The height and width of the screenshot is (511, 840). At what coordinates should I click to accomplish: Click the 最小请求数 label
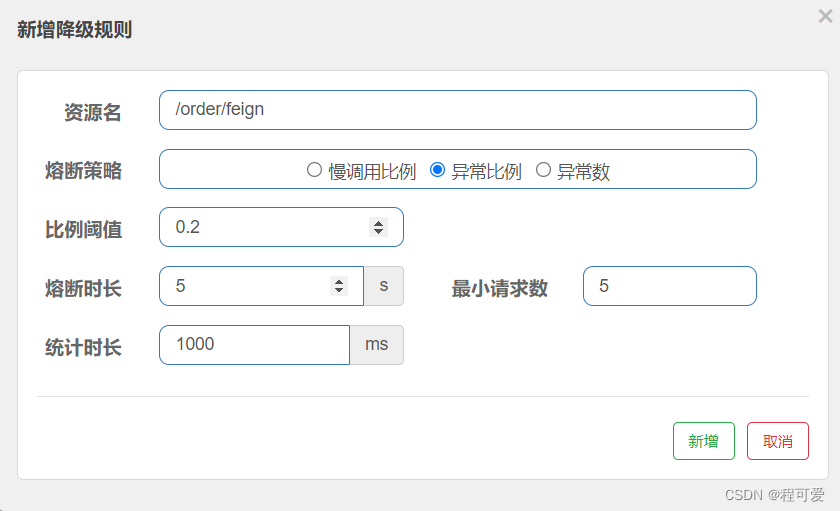click(x=499, y=289)
